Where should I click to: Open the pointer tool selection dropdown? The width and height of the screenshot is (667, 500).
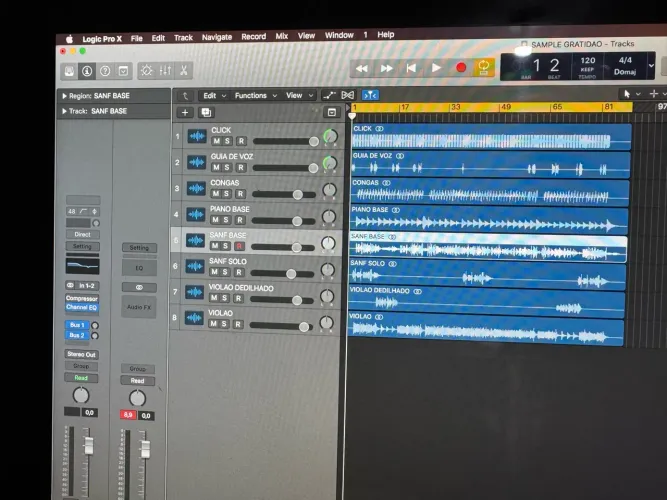(x=631, y=94)
